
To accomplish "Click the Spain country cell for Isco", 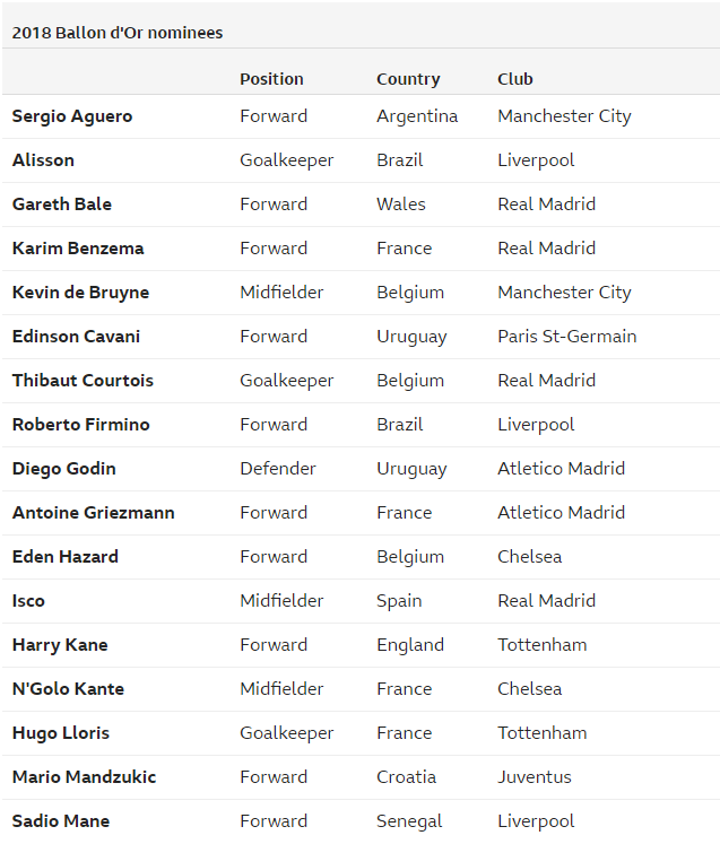I will click(399, 600).
